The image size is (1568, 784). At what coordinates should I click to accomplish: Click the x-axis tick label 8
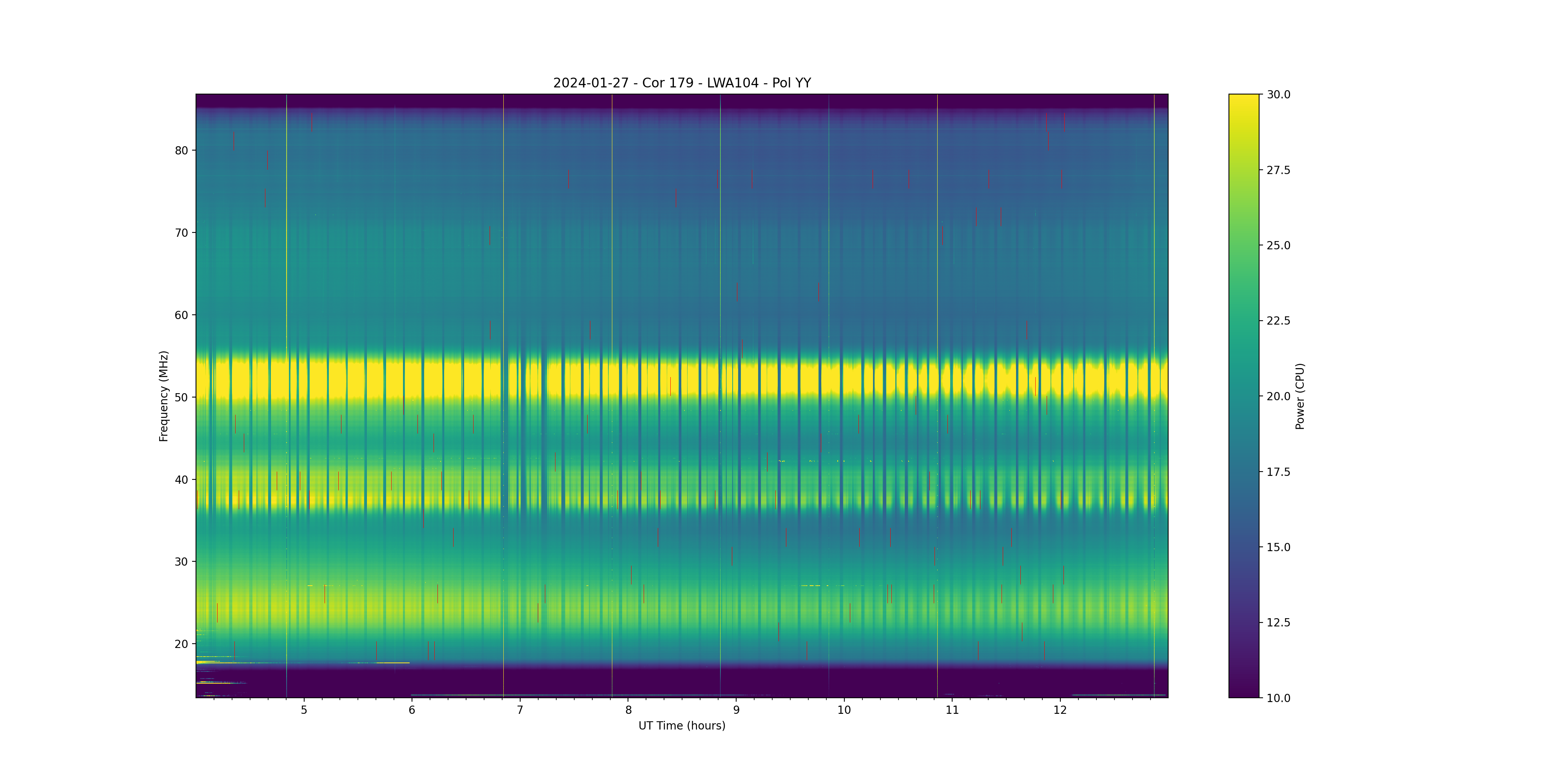[x=628, y=710]
